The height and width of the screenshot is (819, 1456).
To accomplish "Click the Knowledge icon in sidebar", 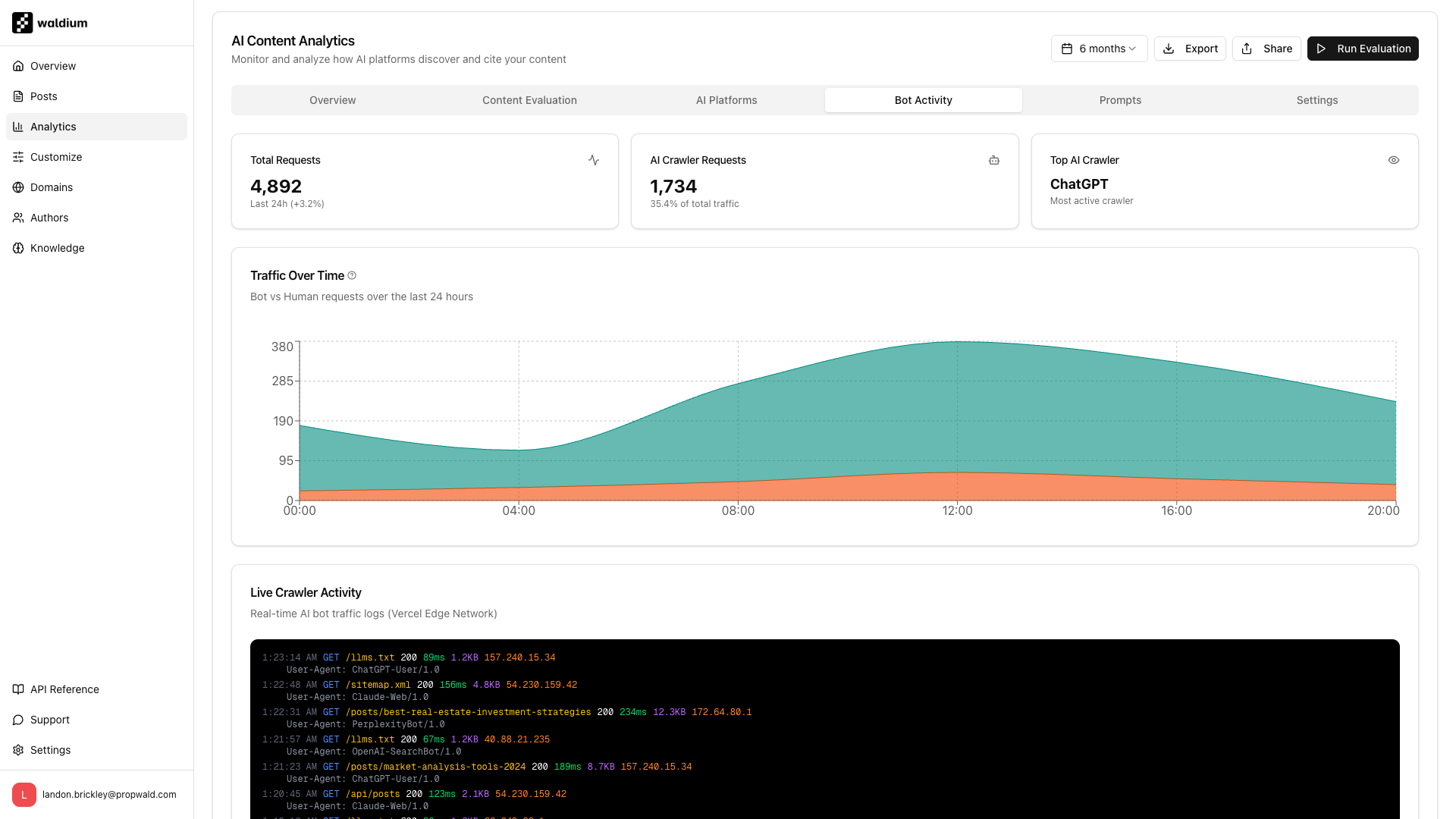I will click(18, 248).
